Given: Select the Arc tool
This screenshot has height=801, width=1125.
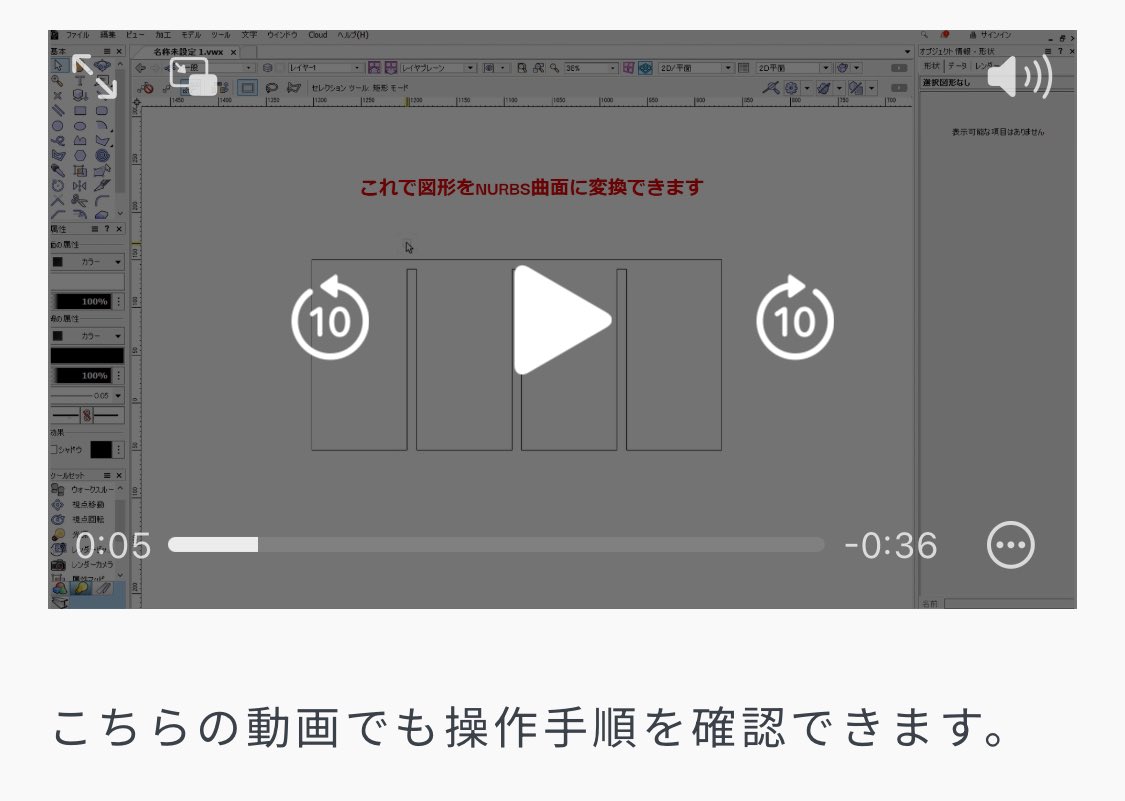Looking at the screenshot, I should (102, 126).
